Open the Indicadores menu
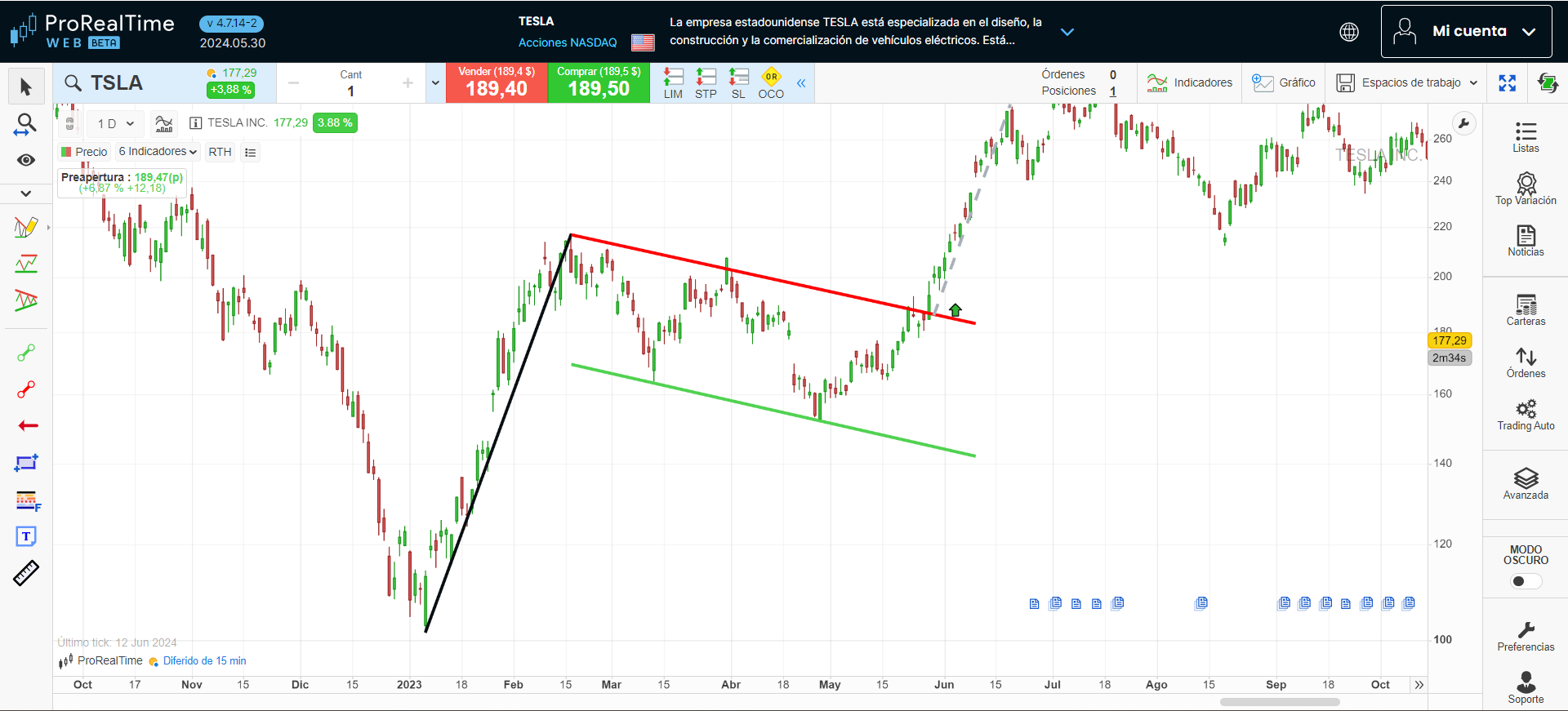 click(x=1190, y=83)
